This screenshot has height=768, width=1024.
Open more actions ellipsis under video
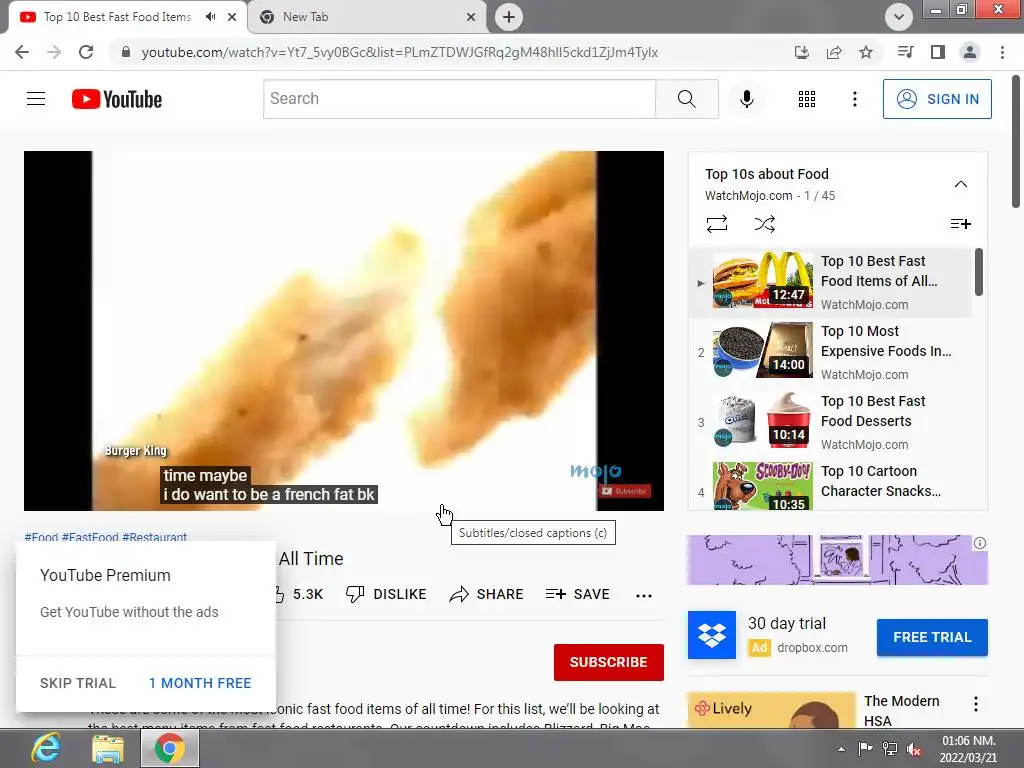coord(644,595)
